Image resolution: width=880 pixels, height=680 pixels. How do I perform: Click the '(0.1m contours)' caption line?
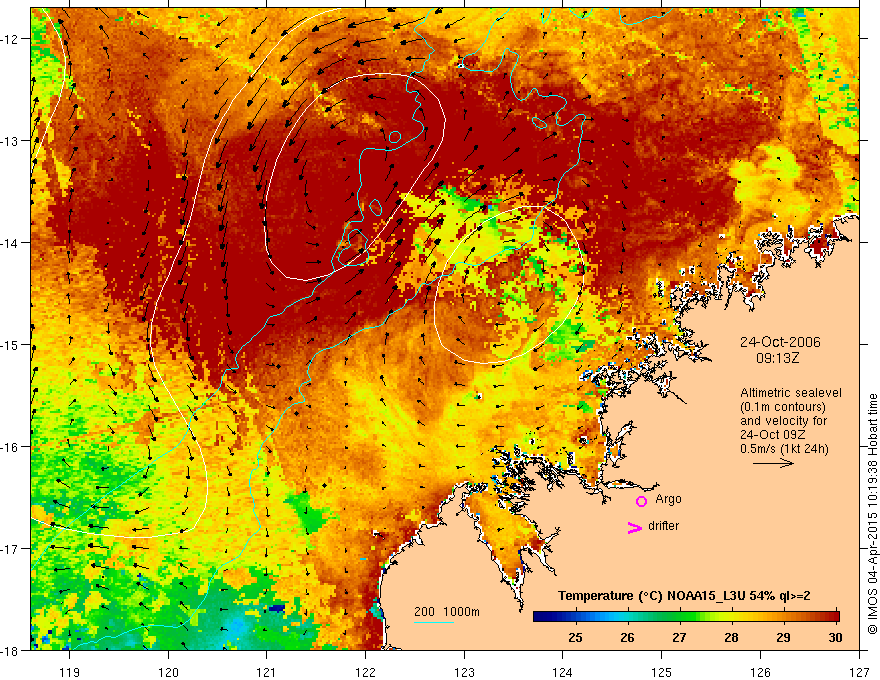[x=783, y=407]
